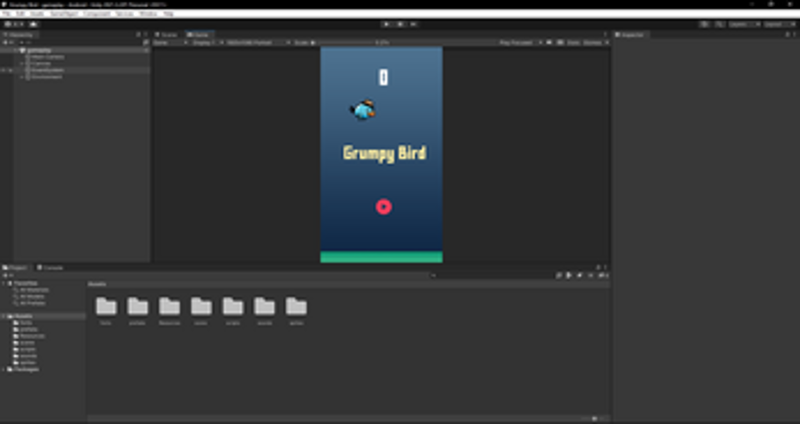Open the Inspector panel more-options menu
This screenshot has height=424, width=800.
[x=794, y=35]
